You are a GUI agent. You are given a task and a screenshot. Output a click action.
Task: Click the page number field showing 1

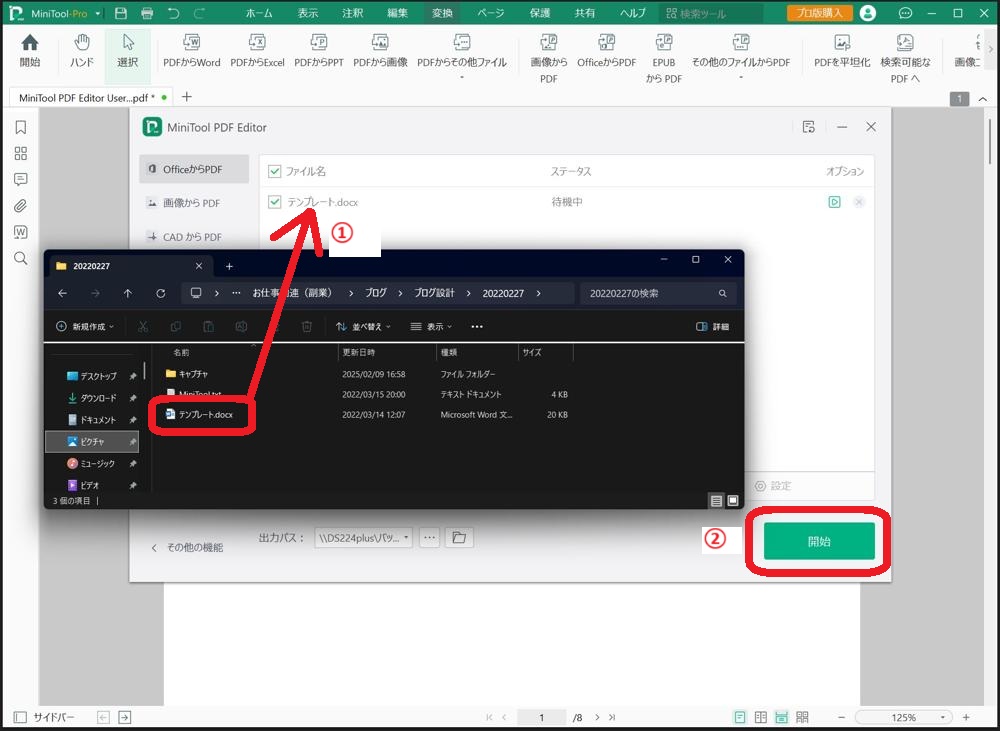(541, 718)
